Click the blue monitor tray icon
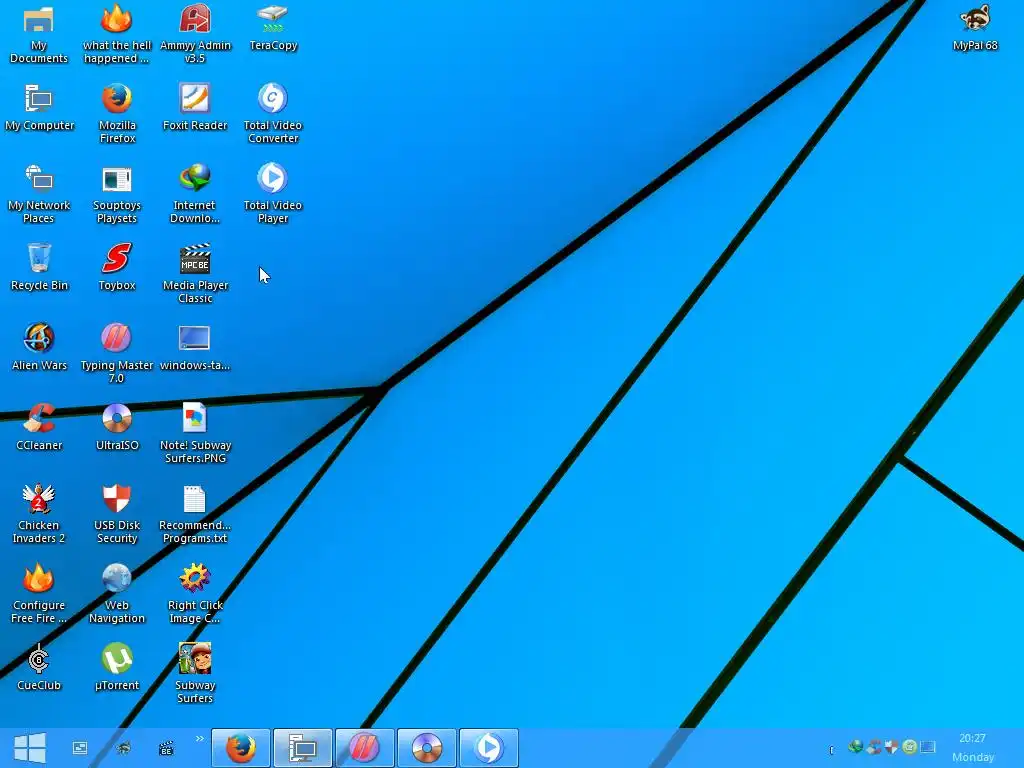 [x=927, y=746]
